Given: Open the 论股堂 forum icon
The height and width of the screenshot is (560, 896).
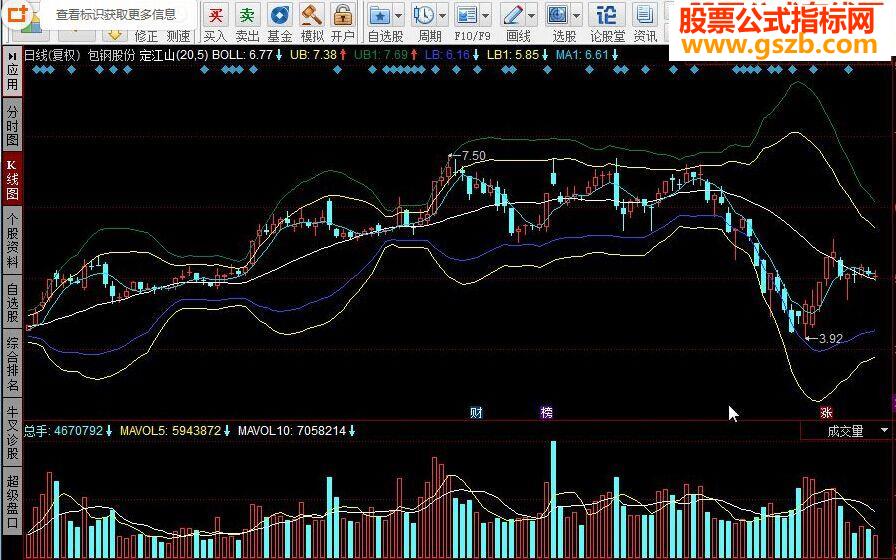Looking at the screenshot, I should pyautogui.click(x=606, y=15).
